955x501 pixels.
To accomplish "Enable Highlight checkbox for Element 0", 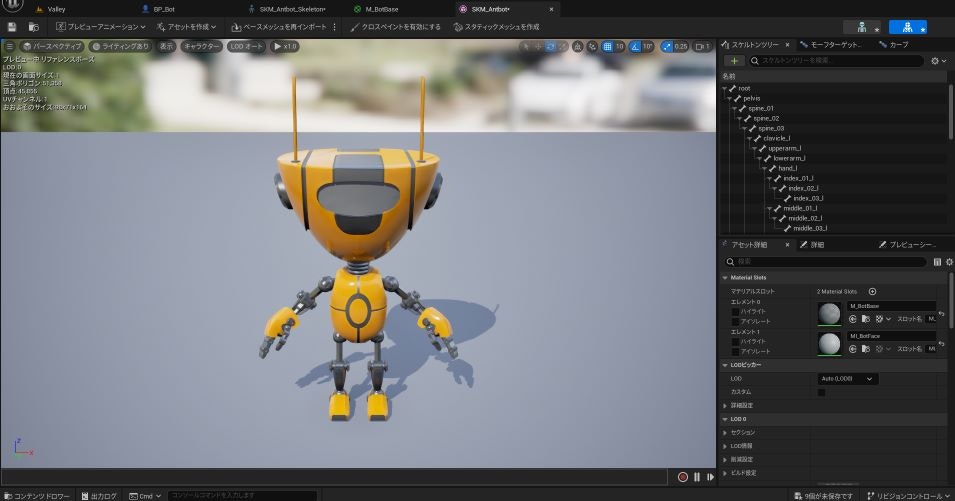I will pyautogui.click(x=736, y=311).
